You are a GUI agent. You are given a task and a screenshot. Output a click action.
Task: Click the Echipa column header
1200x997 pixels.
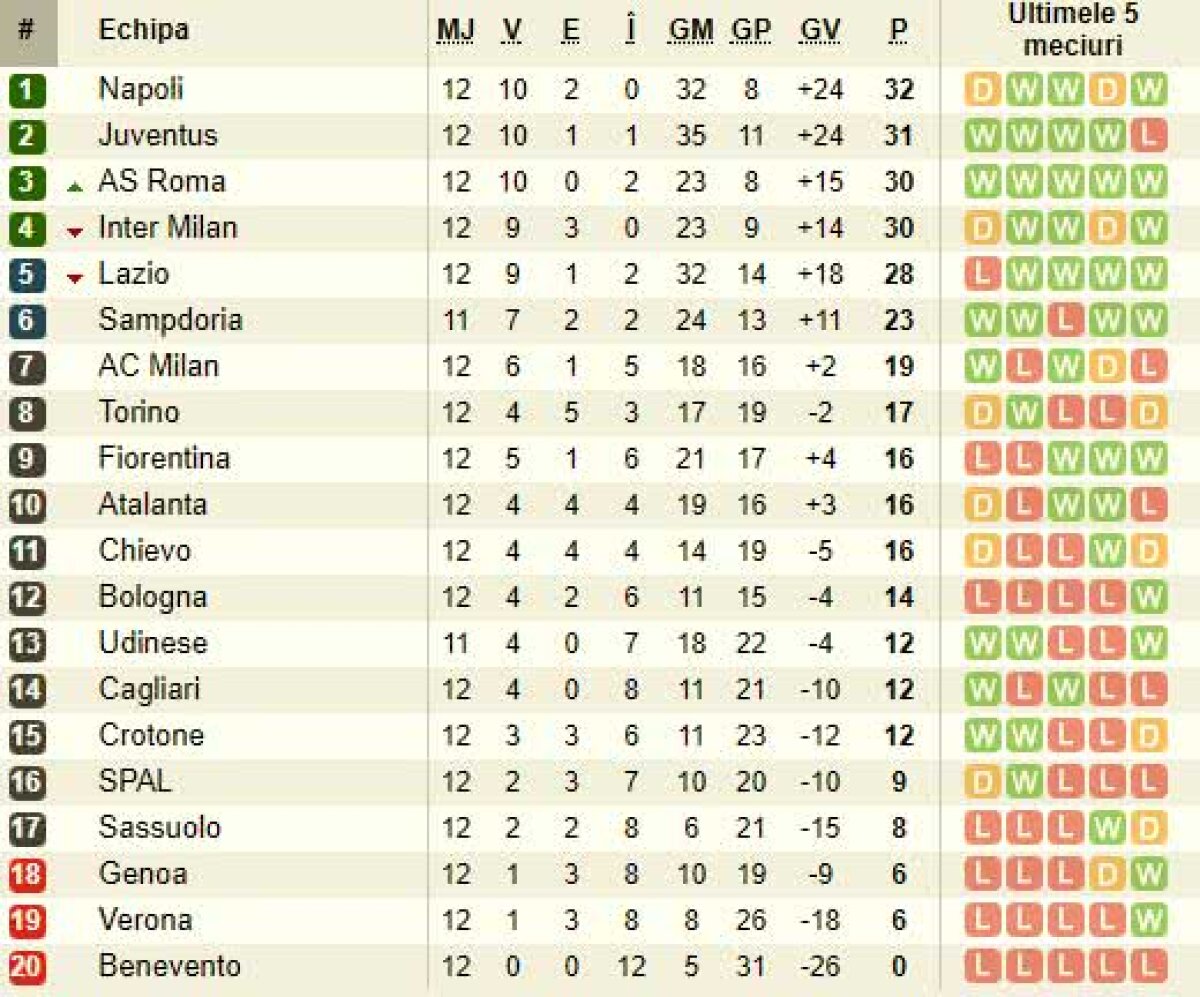143,30
